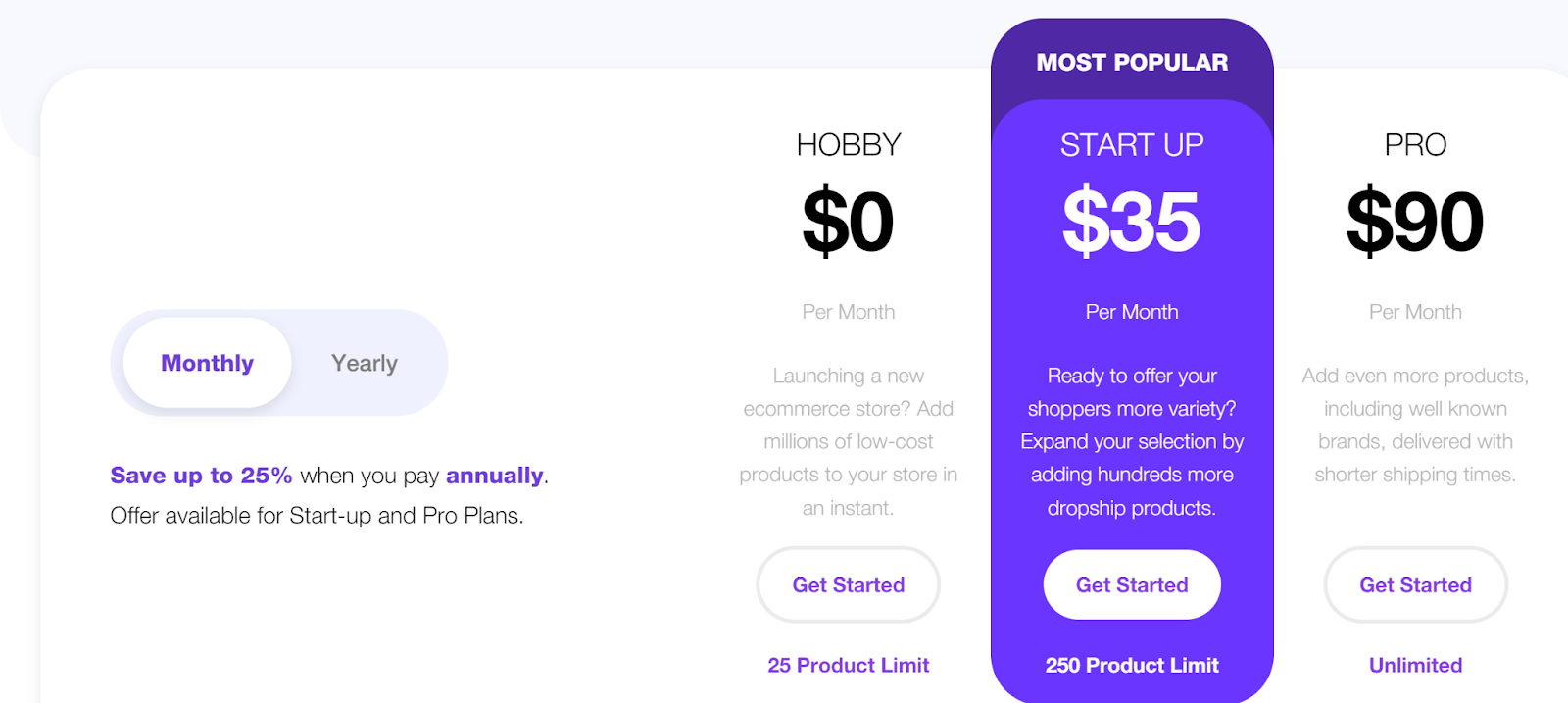Click the Hobby plan description text
Image resolution: width=1568 pixels, height=703 pixels.
(x=847, y=441)
